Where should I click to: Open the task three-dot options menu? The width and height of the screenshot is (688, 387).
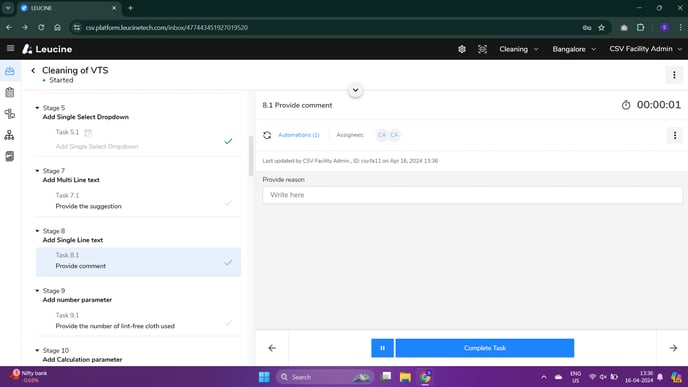(x=674, y=135)
